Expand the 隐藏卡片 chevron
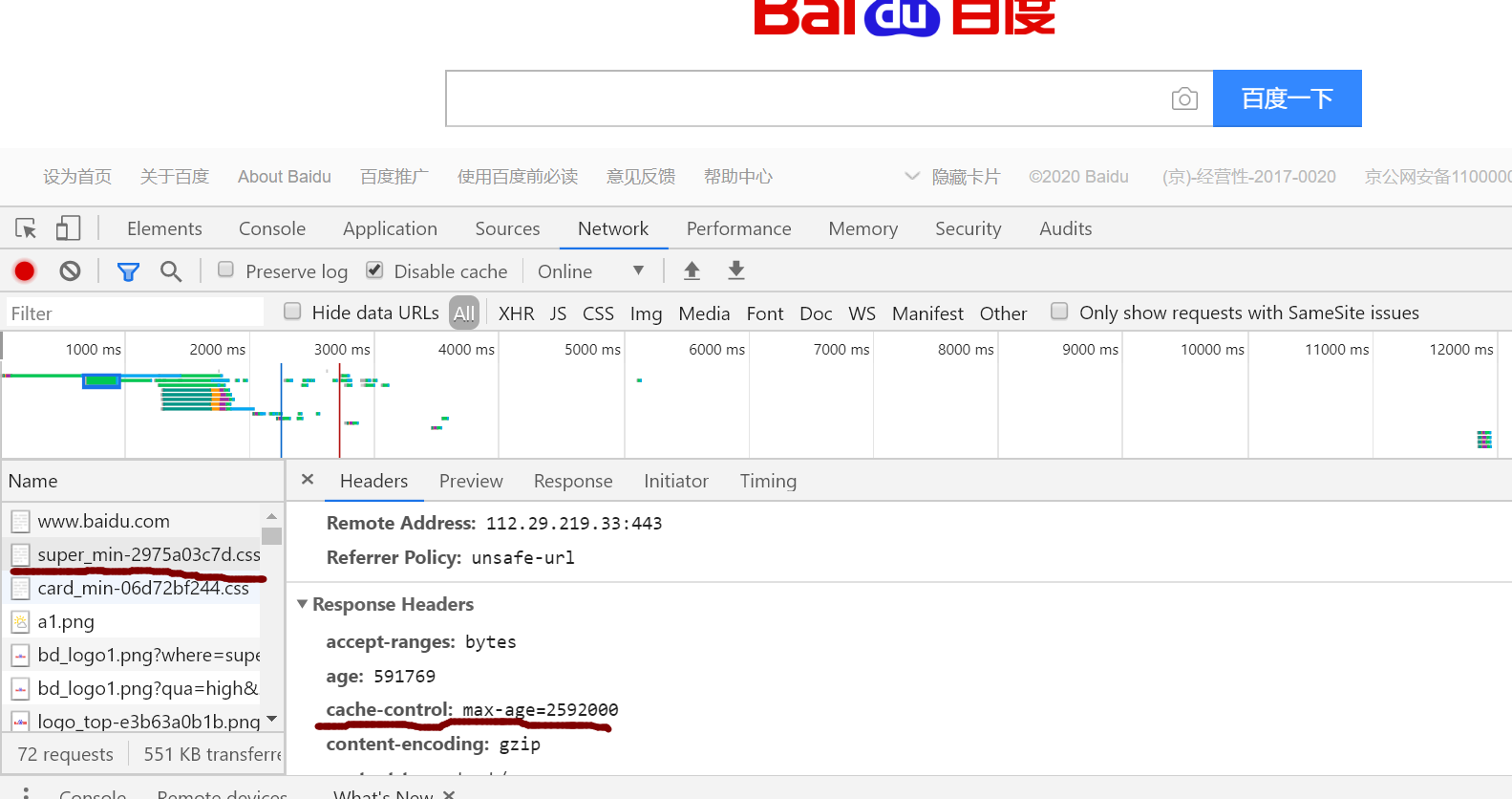The width and height of the screenshot is (1512, 799). 912,177
